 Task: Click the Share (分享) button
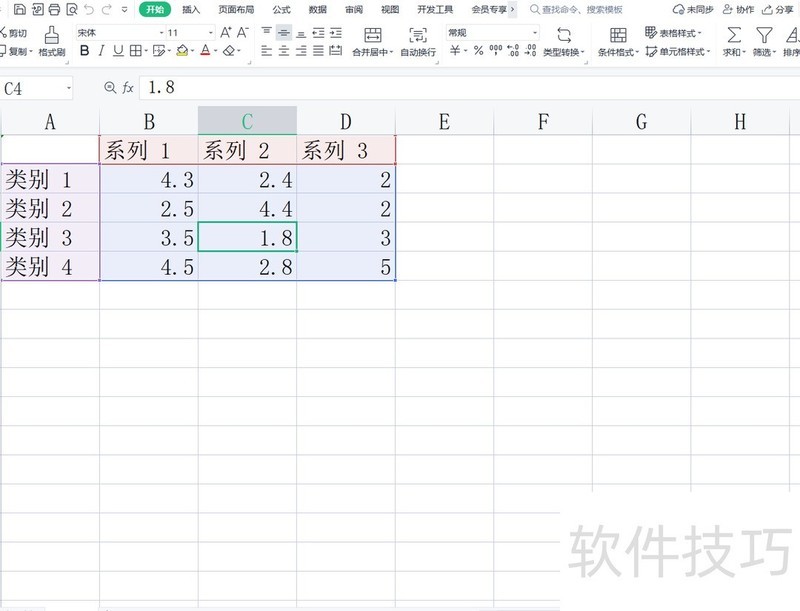click(777, 9)
